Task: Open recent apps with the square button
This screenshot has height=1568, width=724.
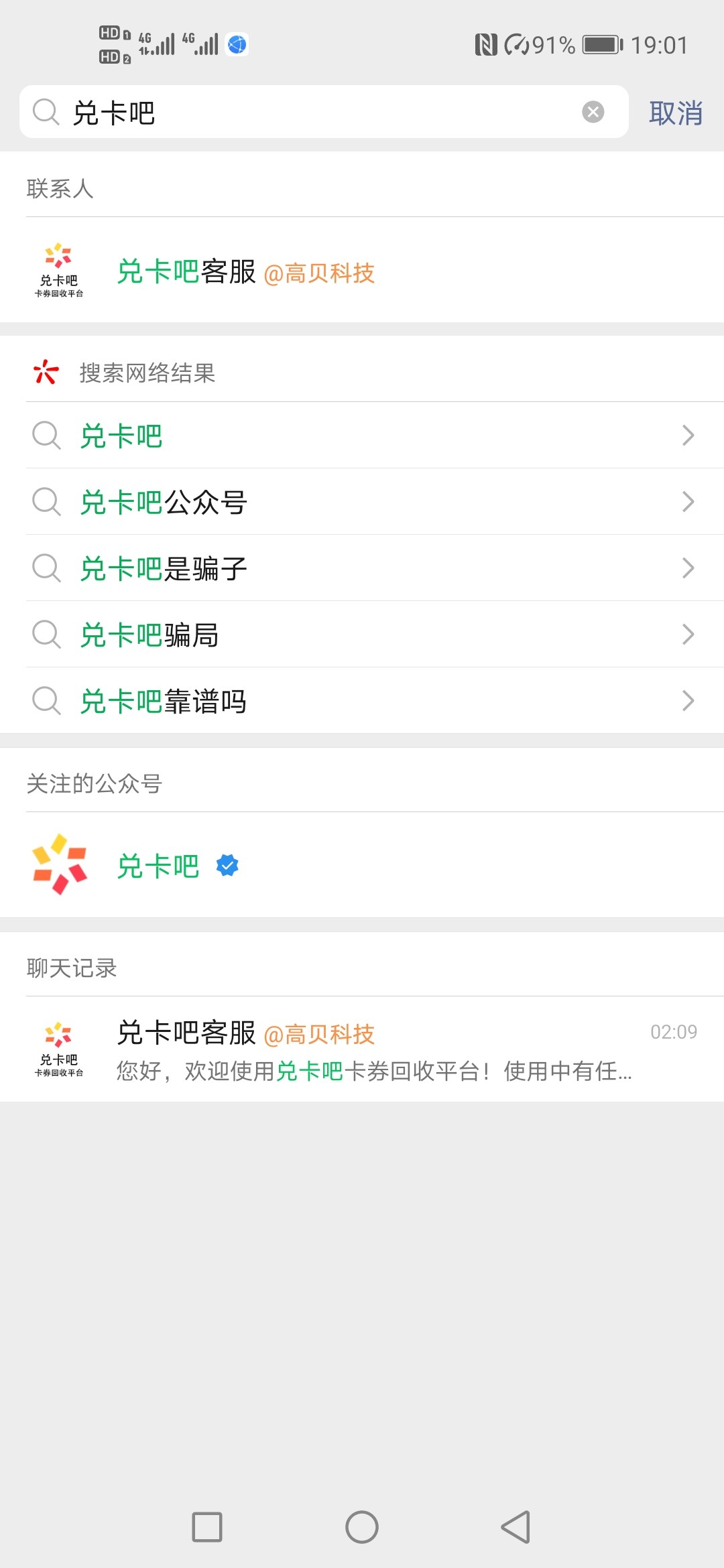Action: pos(207,1527)
